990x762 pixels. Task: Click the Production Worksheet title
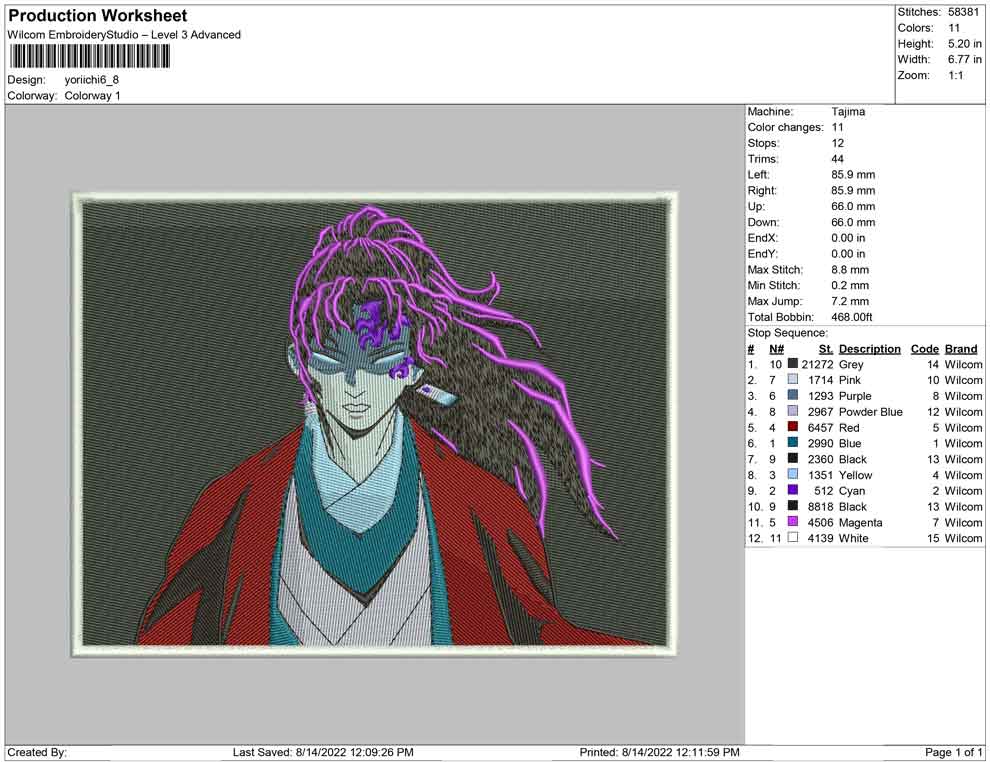[x=97, y=16]
